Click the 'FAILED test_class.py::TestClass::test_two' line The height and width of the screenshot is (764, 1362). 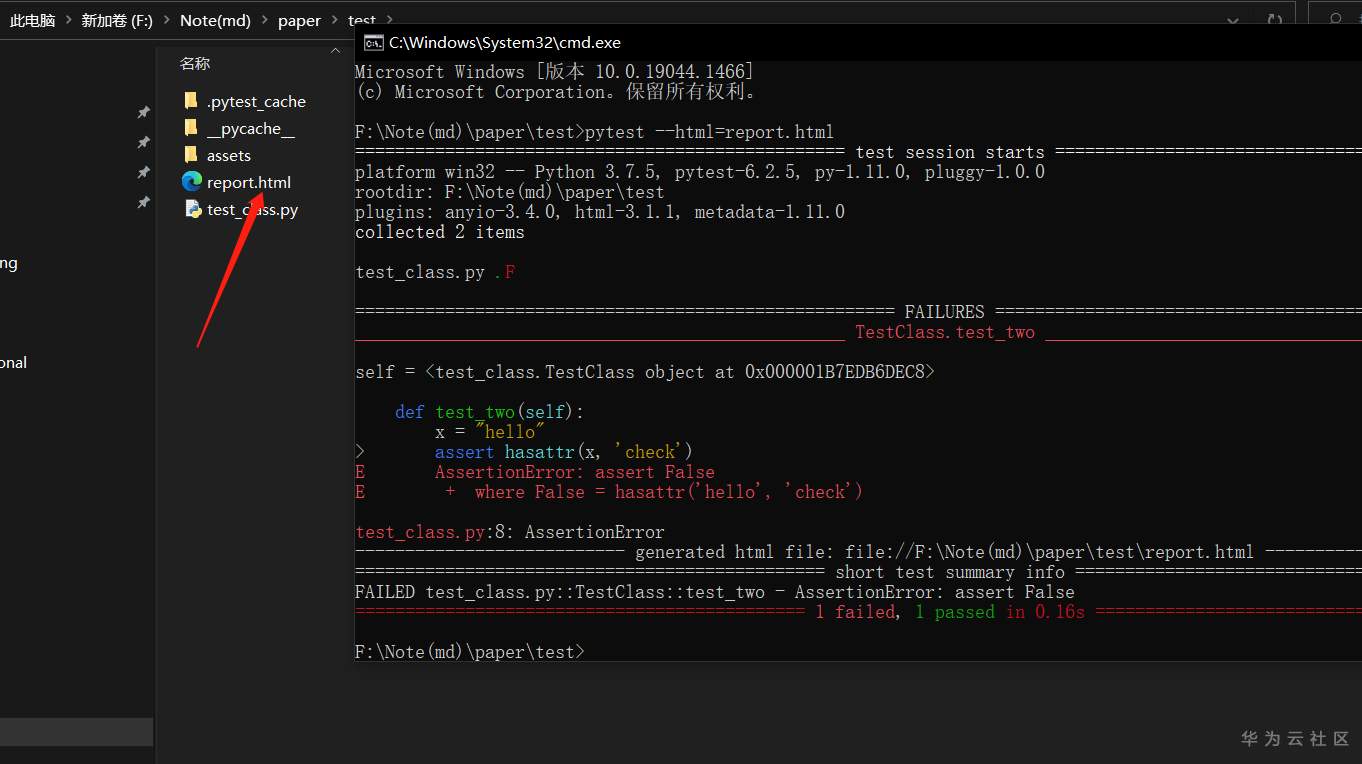(x=715, y=592)
